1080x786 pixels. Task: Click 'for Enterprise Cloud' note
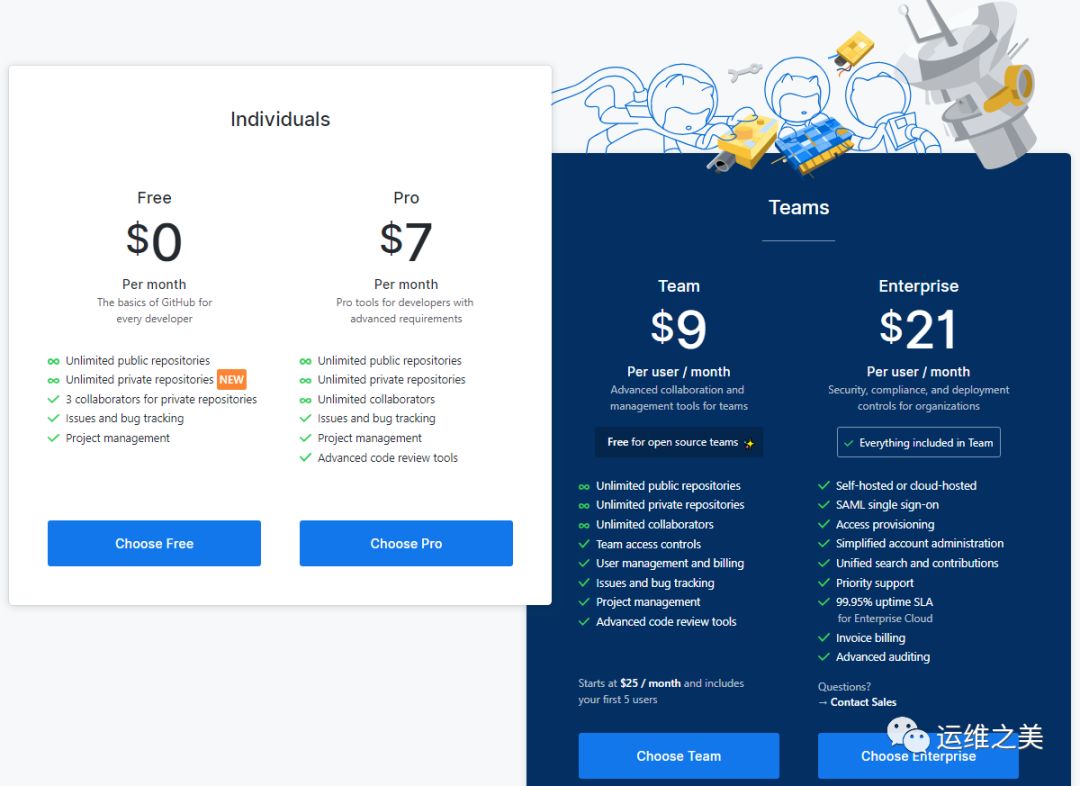(x=885, y=619)
